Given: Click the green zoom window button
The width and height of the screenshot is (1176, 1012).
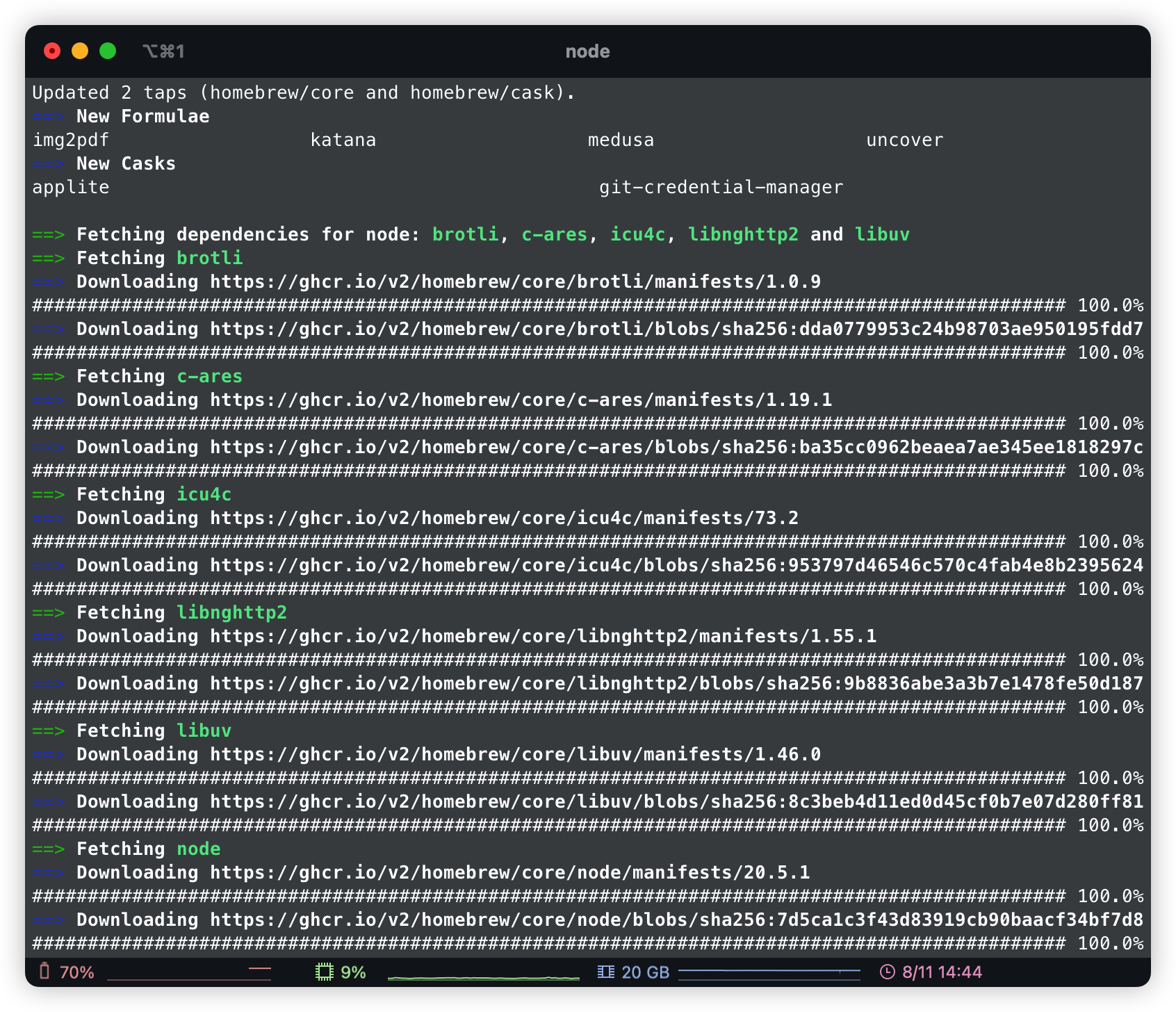Looking at the screenshot, I should click(108, 51).
